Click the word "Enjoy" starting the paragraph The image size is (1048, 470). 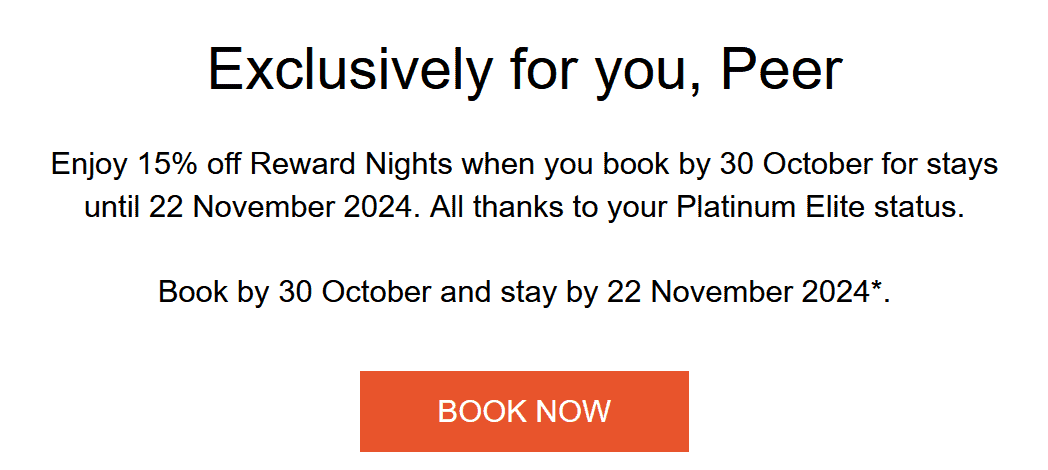pos(86,164)
